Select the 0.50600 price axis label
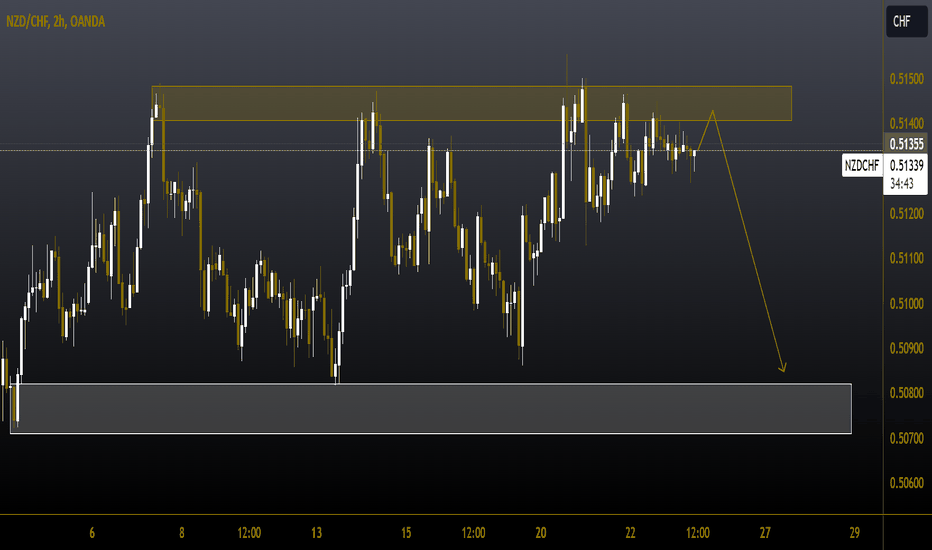 click(x=906, y=483)
